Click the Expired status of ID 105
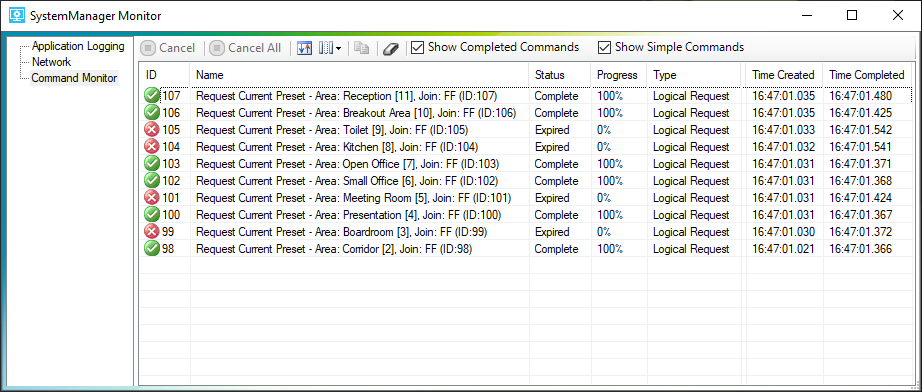Viewport: 922px width, 392px height. tap(552, 130)
